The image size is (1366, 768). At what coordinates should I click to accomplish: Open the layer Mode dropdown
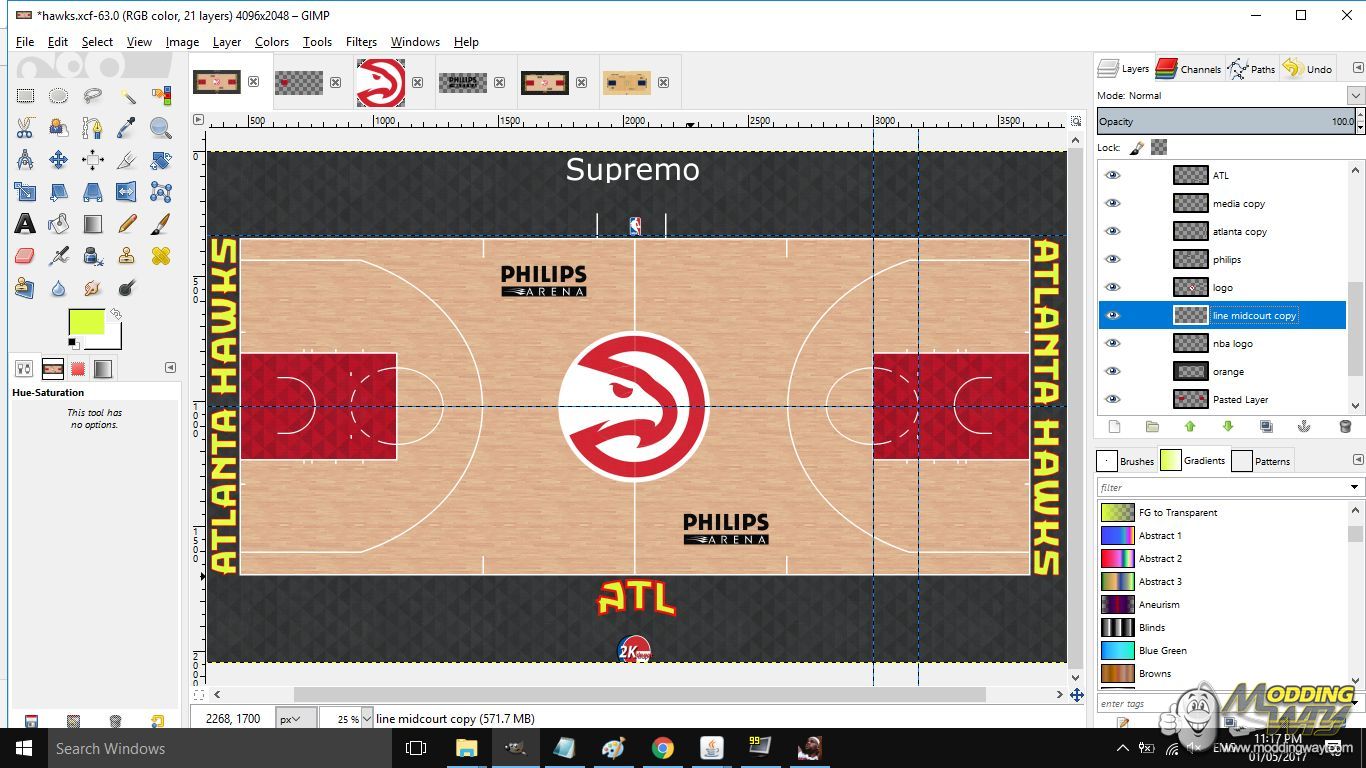(1355, 96)
